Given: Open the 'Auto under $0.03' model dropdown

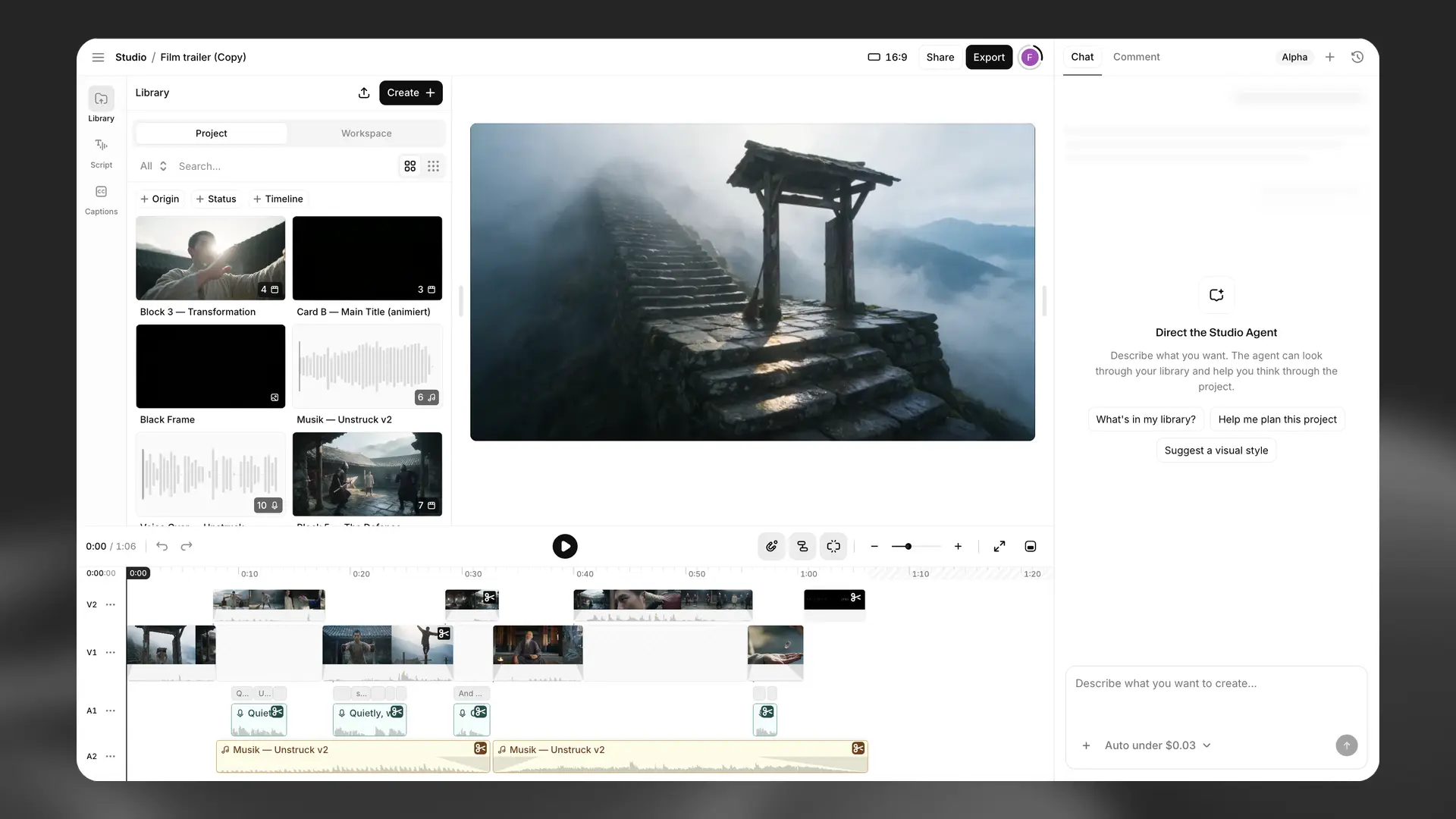Looking at the screenshot, I should 1157,745.
